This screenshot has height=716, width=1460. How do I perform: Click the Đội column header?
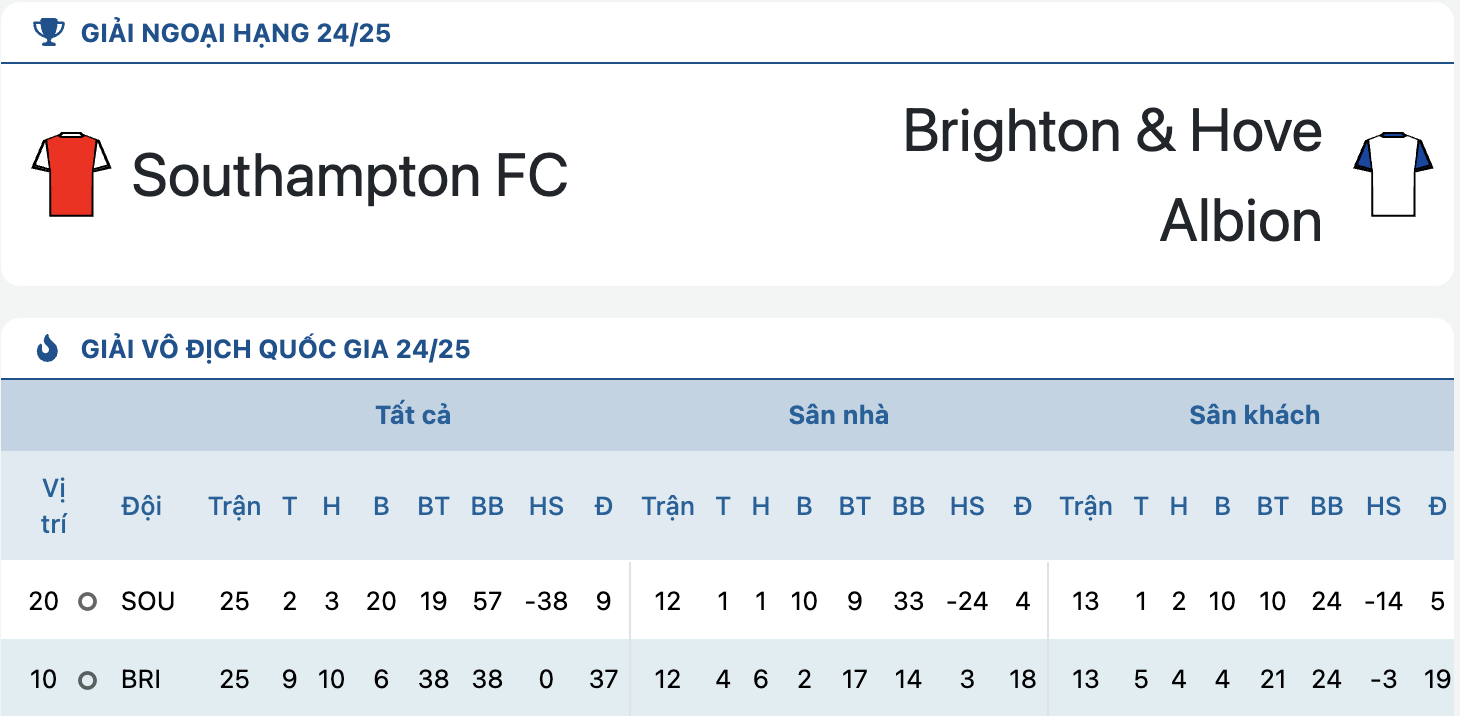(x=141, y=506)
